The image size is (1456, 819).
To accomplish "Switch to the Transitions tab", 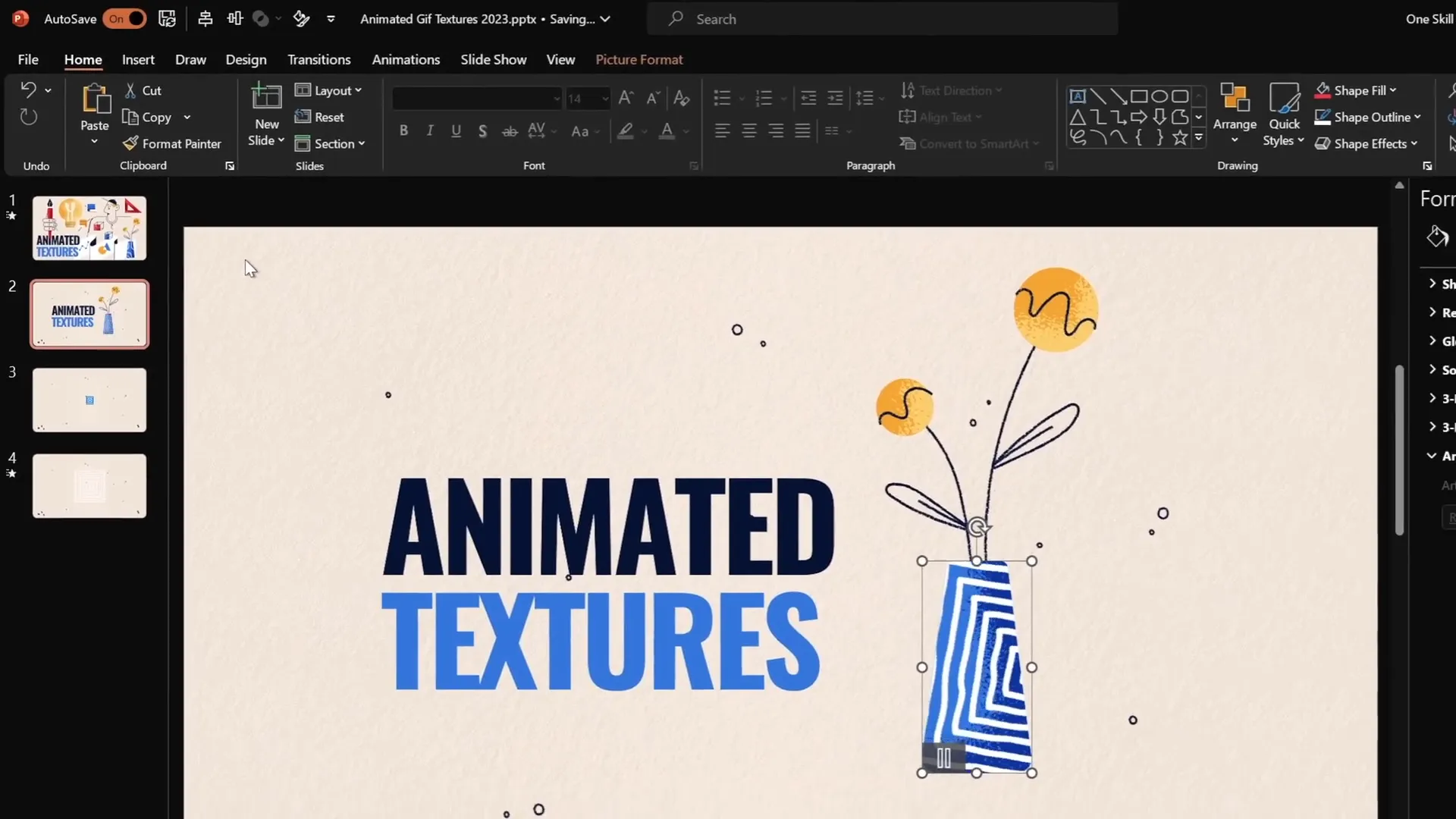I will point(318,59).
